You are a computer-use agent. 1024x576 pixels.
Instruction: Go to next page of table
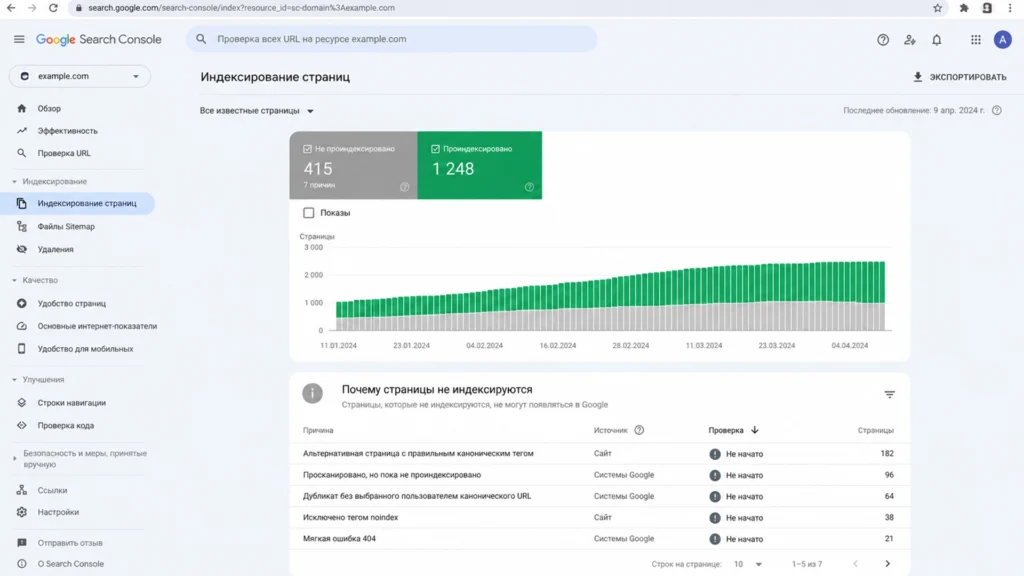[888, 564]
